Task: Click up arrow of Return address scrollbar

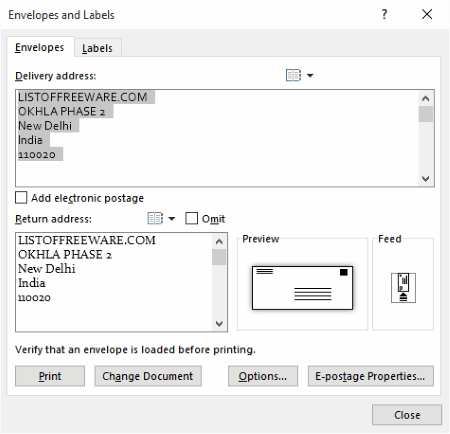Action: [219, 241]
